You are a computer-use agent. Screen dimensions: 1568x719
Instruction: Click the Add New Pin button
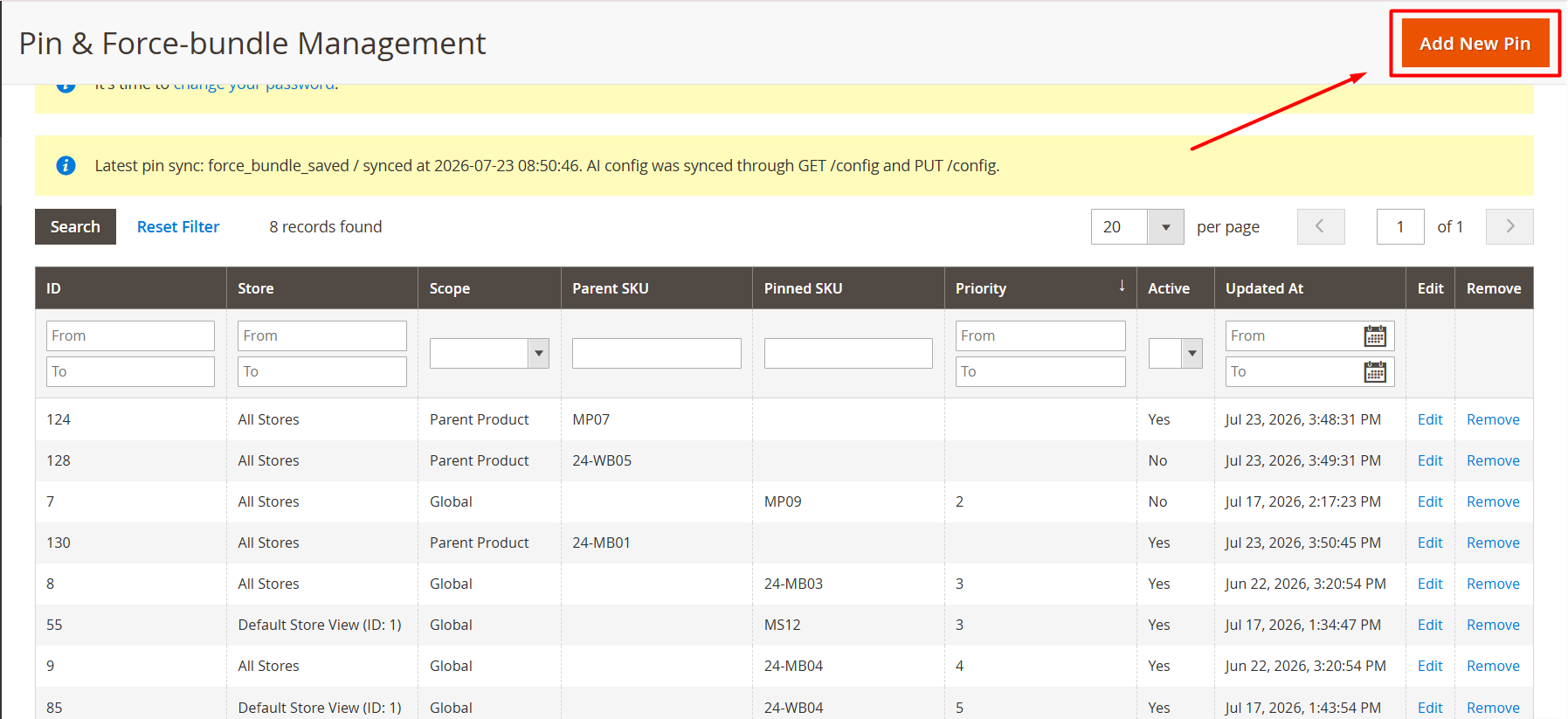tap(1475, 44)
